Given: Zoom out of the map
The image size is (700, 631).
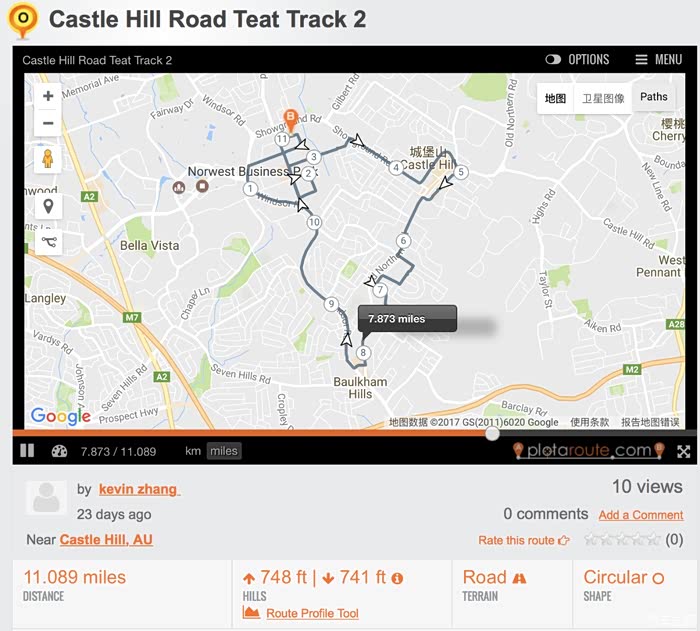Looking at the screenshot, I should tap(48, 124).
